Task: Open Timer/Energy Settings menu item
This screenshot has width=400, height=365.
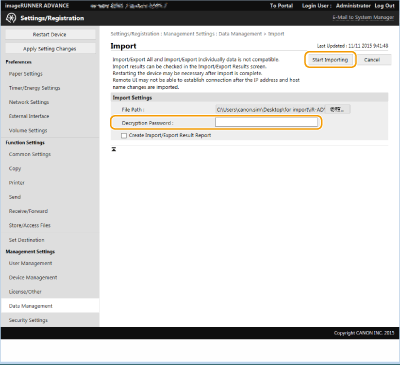Action: point(34,88)
